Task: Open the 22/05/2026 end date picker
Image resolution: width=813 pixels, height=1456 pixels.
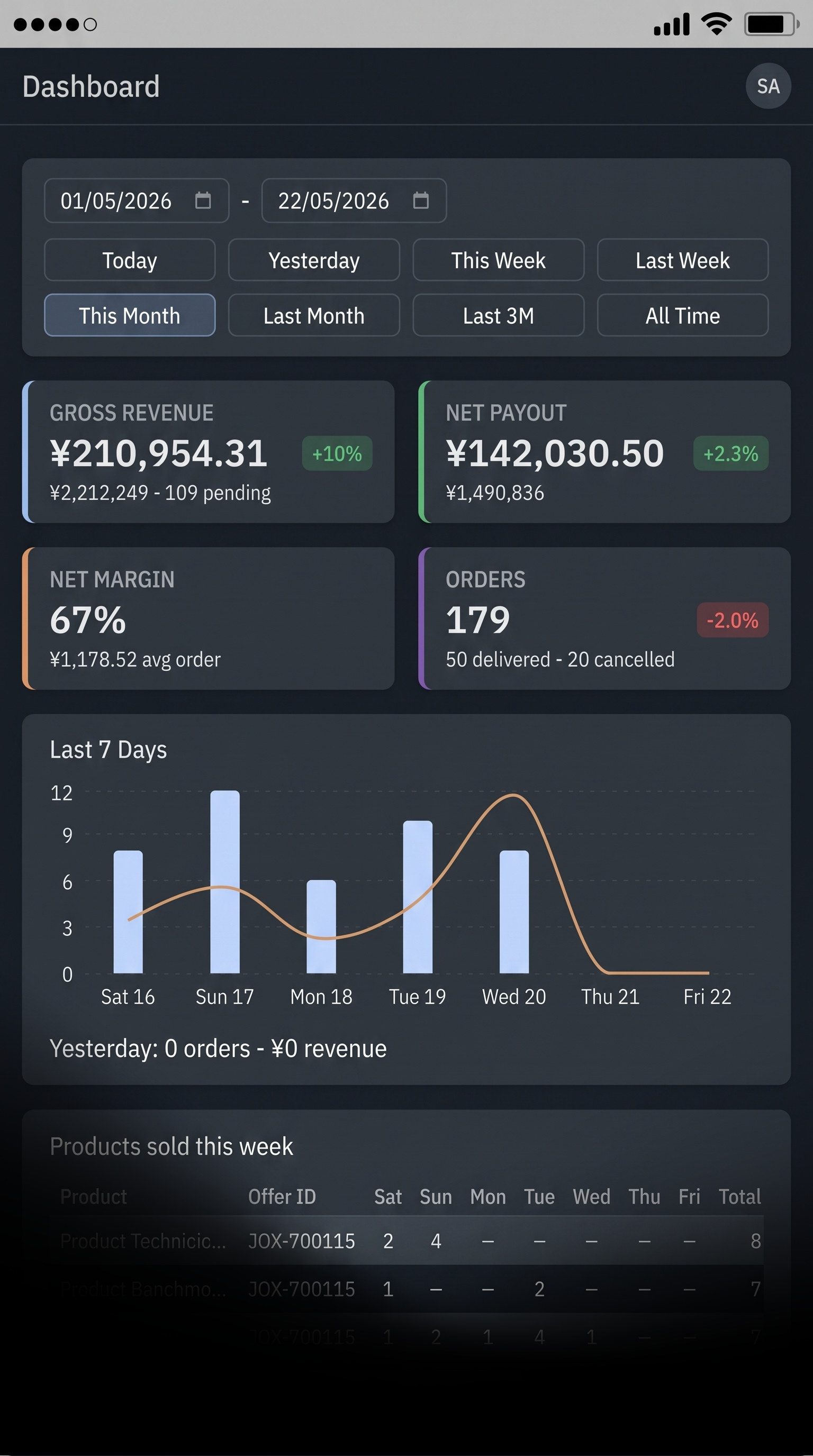Action: tap(354, 201)
